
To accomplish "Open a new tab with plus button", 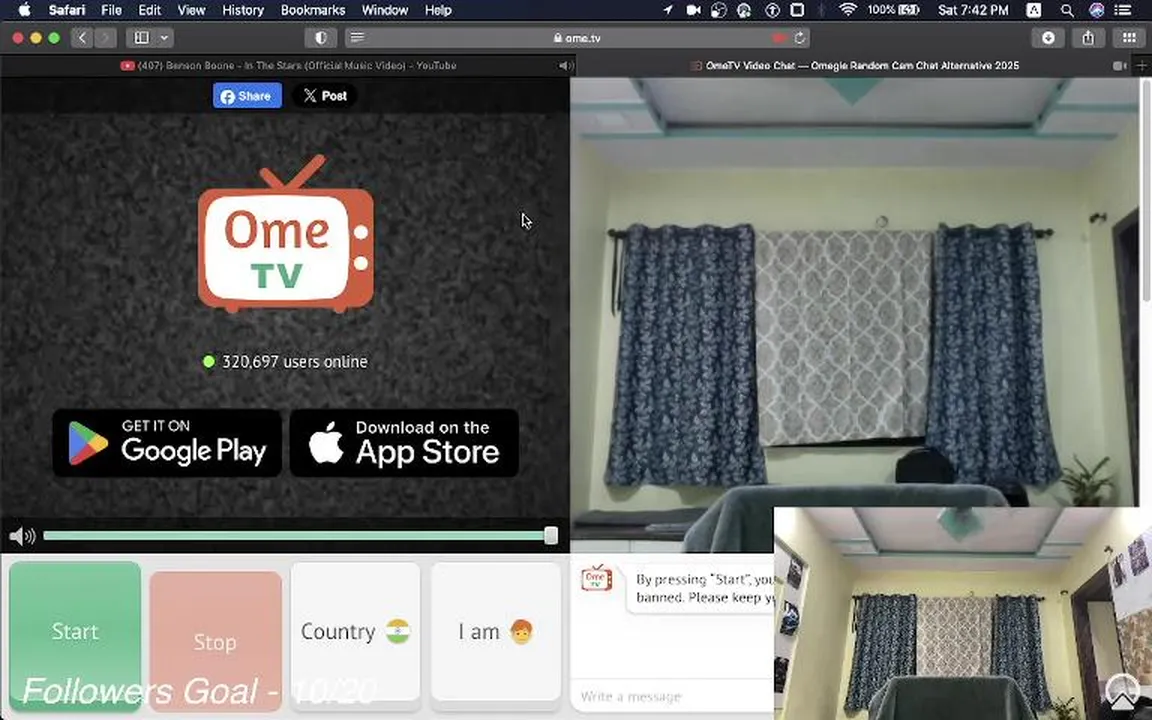I will pyautogui.click(x=1142, y=65).
